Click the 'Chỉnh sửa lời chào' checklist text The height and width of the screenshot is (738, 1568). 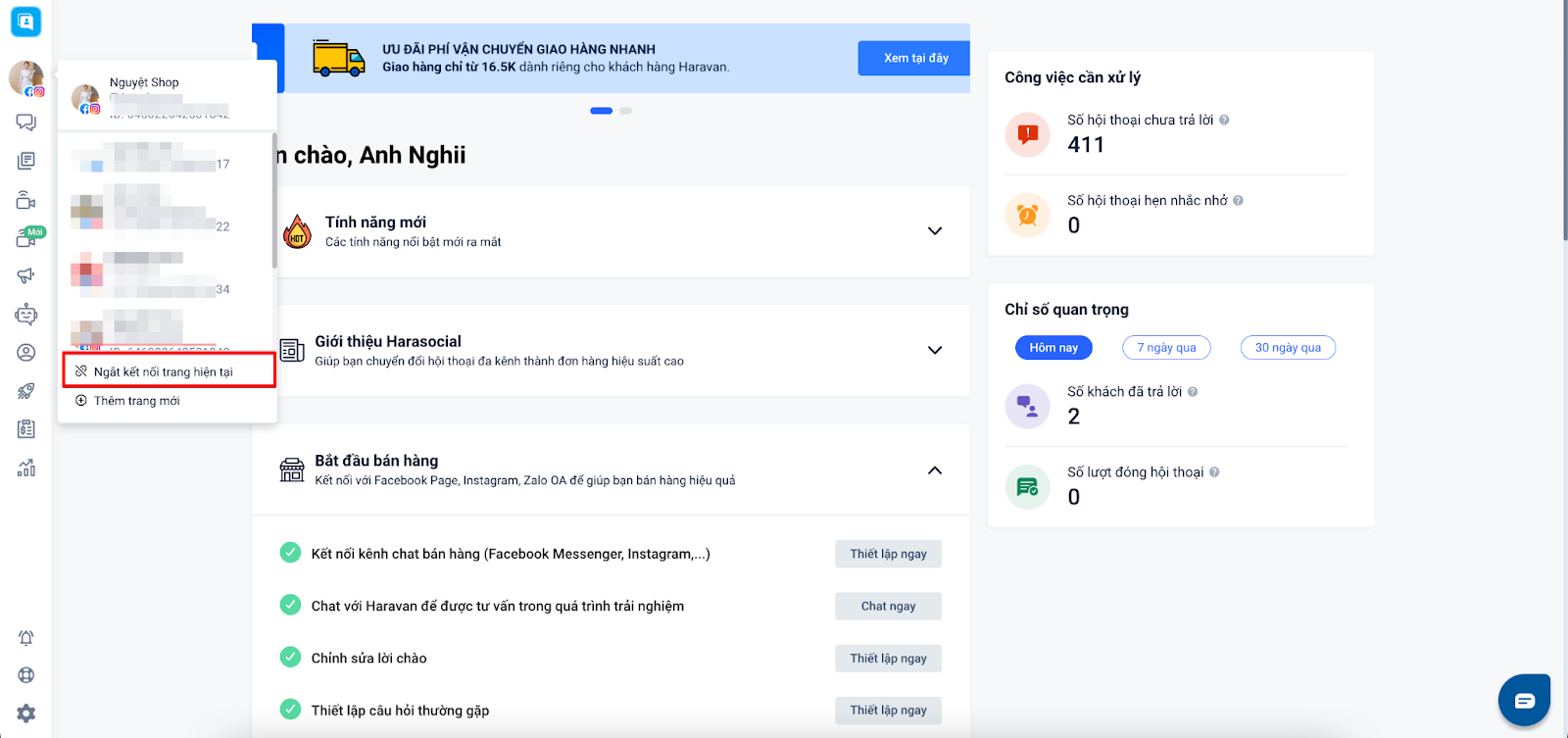click(x=368, y=658)
